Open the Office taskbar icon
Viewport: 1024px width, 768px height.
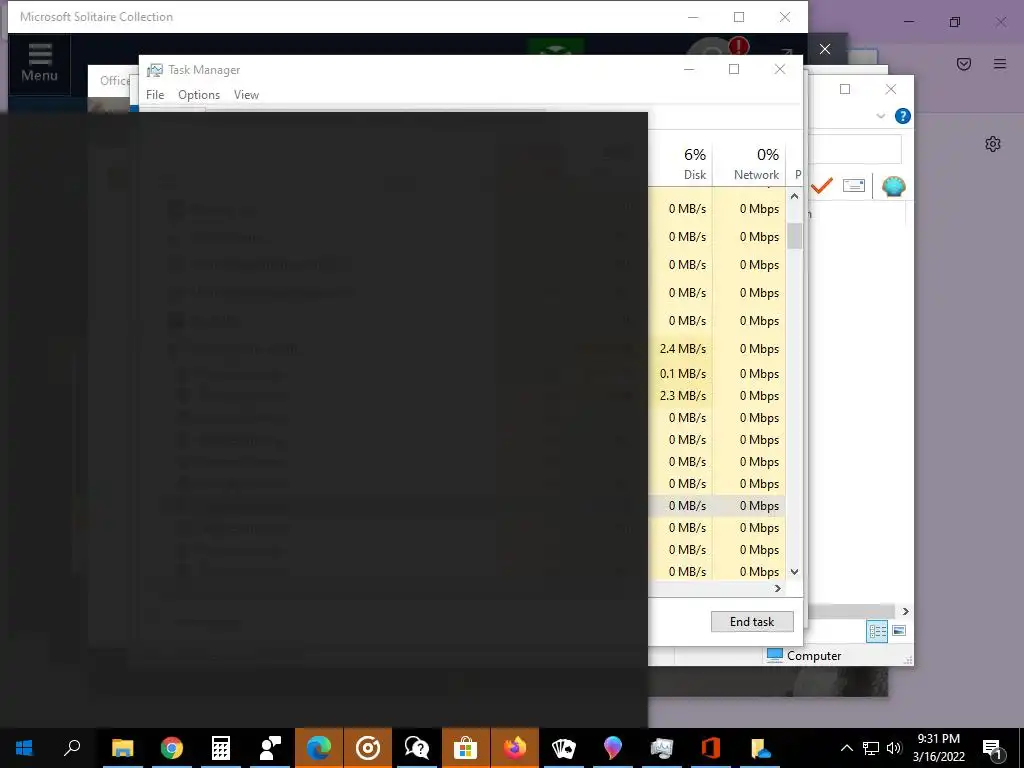click(x=711, y=748)
